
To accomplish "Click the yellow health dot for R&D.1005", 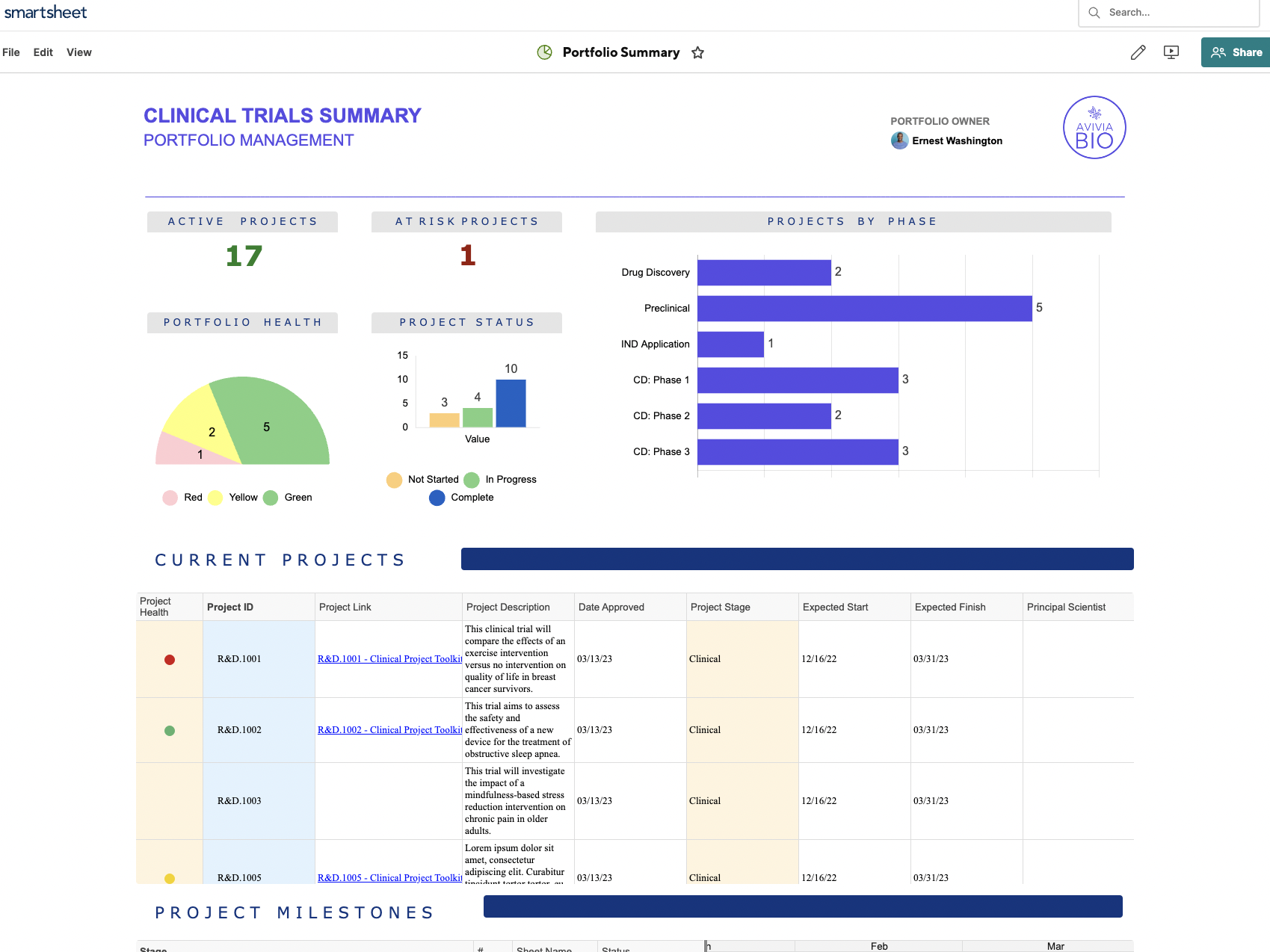I will pos(170,879).
